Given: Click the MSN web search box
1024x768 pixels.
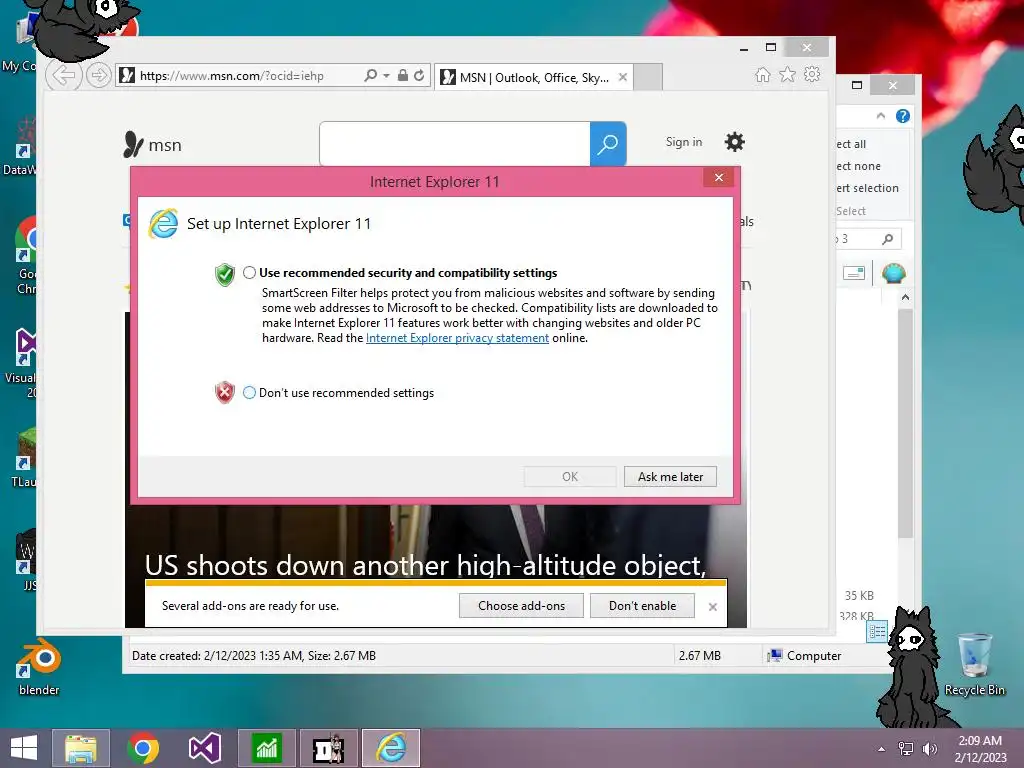Looking at the screenshot, I should coord(455,144).
